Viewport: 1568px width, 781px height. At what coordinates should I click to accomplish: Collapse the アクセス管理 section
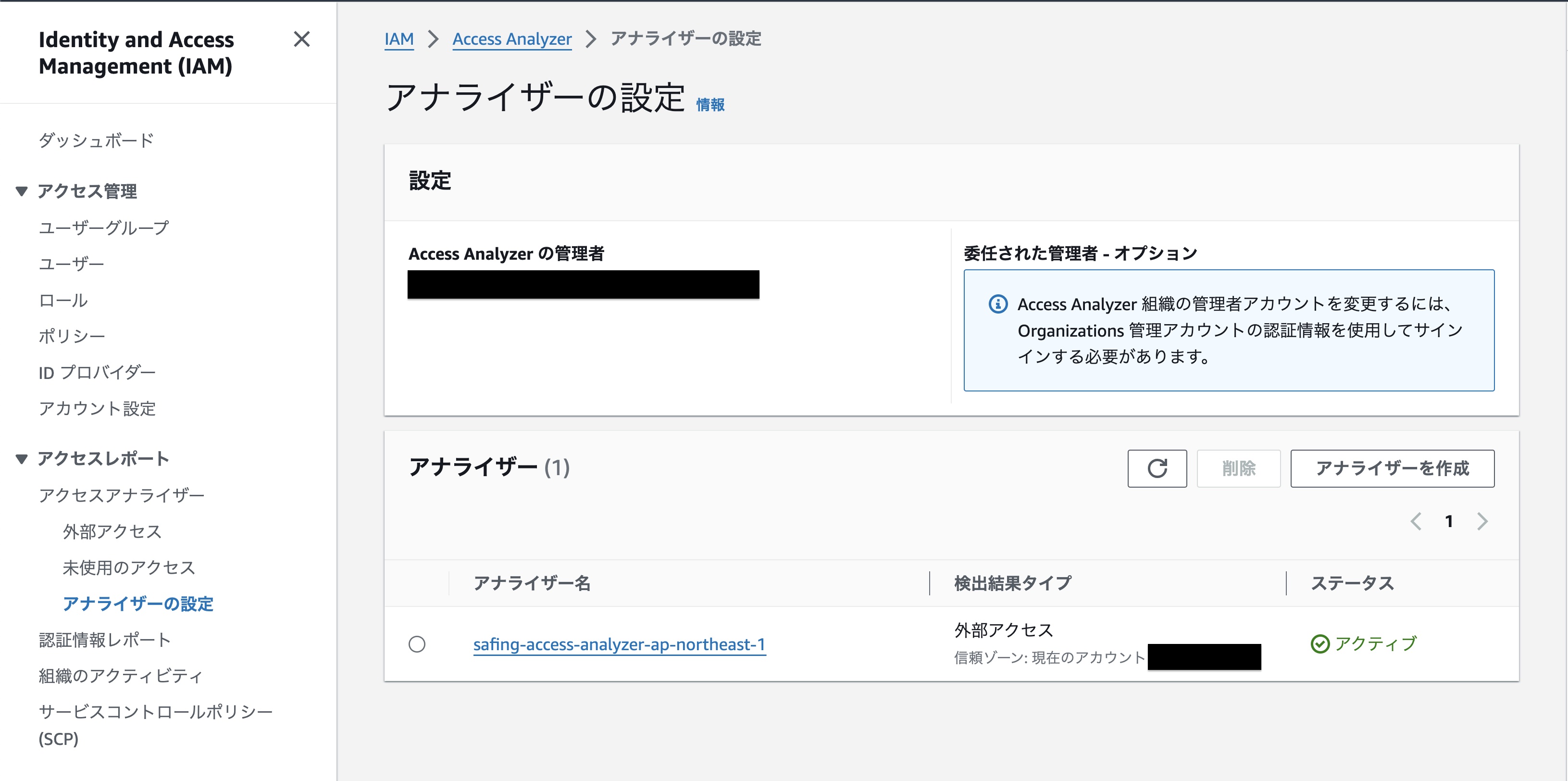coord(22,191)
